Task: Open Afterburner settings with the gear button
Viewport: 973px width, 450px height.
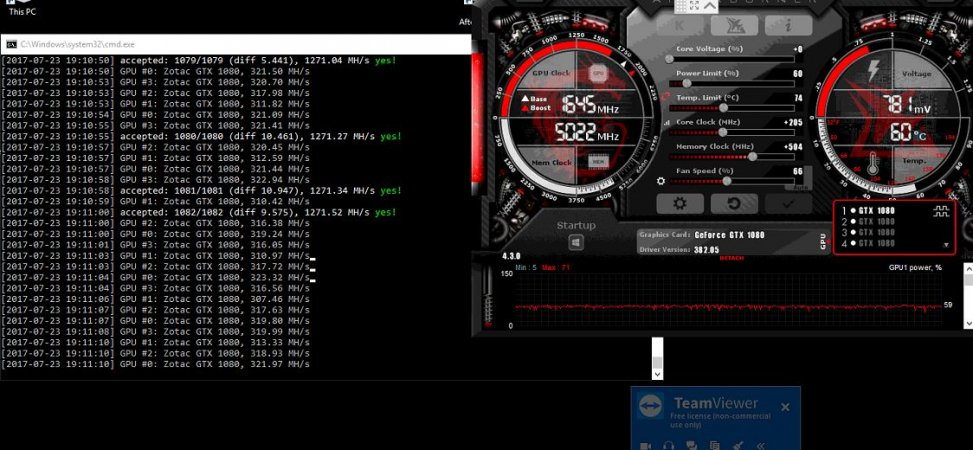Action: [x=680, y=204]
